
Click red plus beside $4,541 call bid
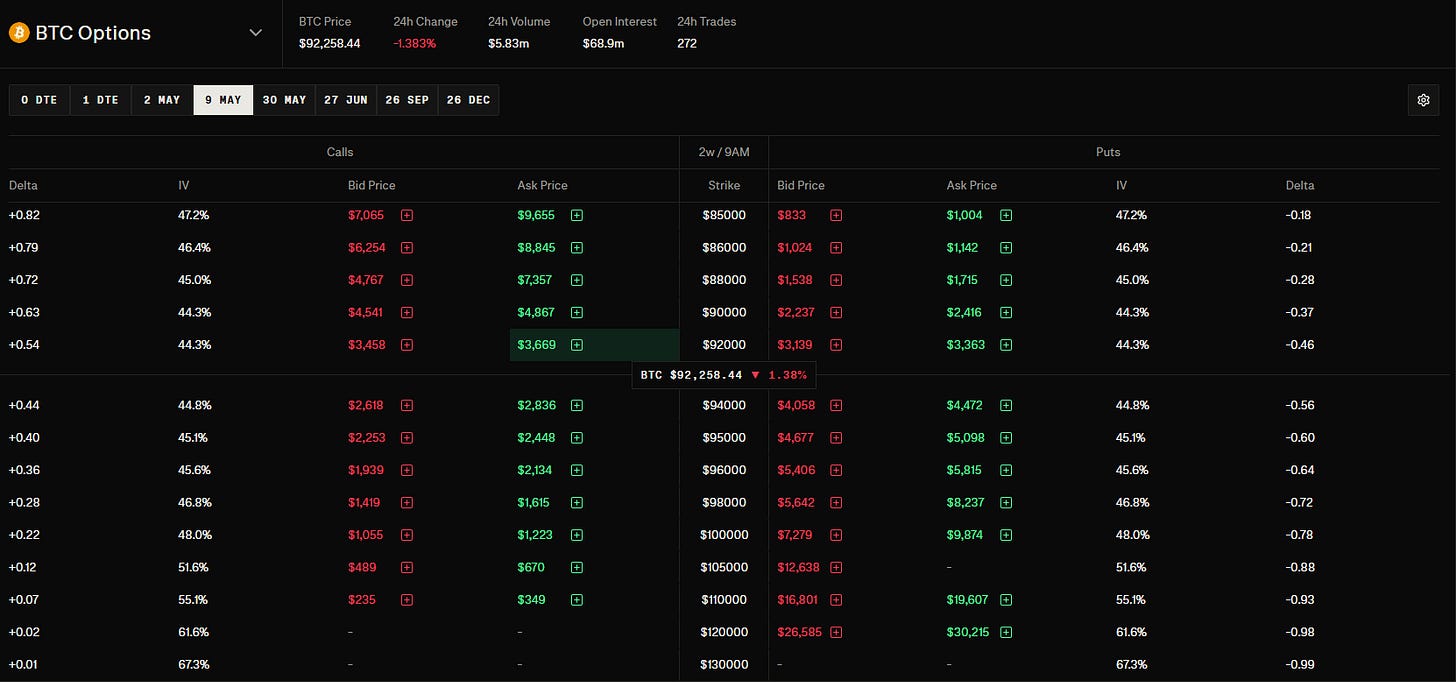point(407,312)
